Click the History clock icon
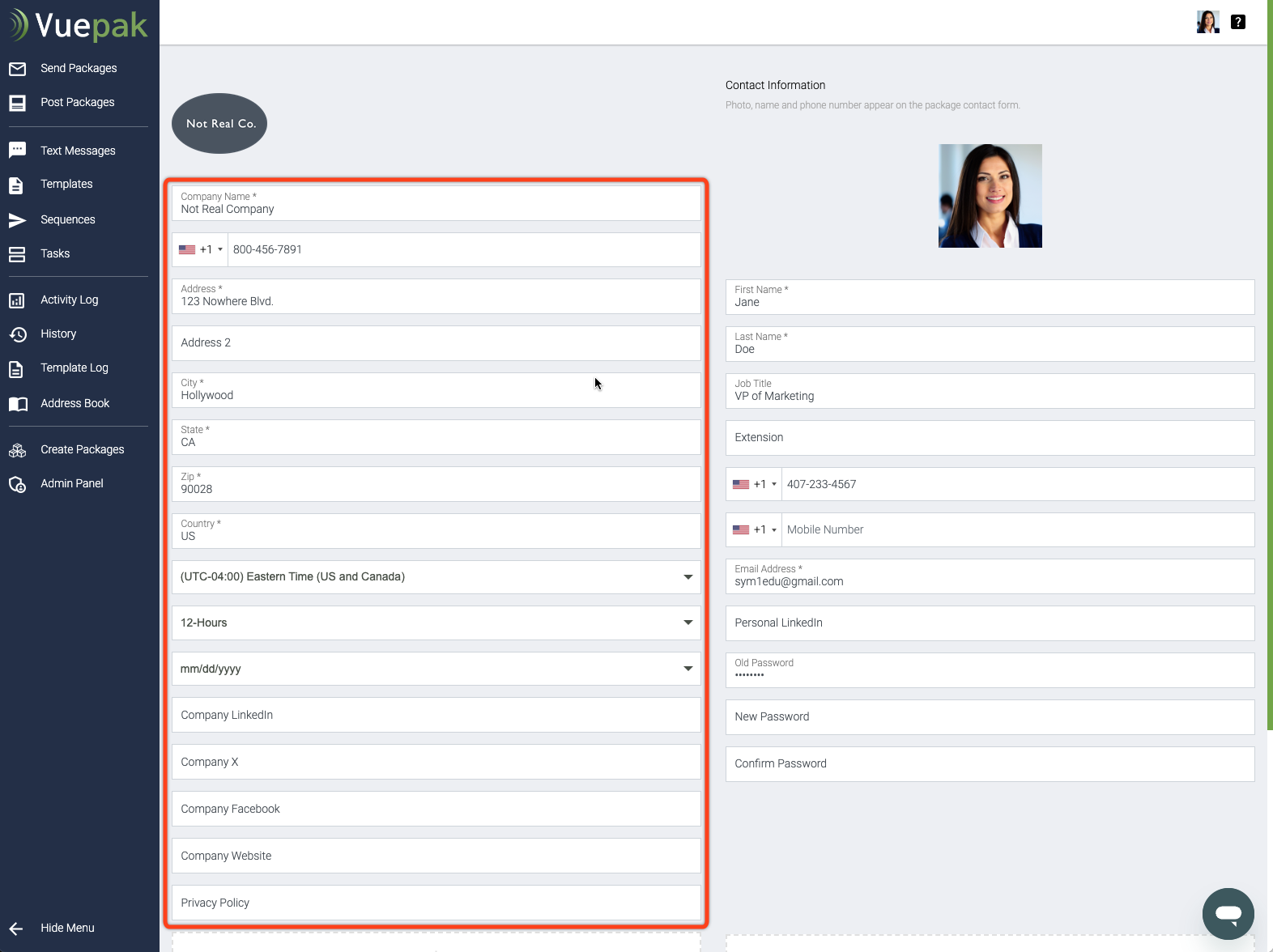Screen dimensions: 1273x952 (x=17, y=334)
